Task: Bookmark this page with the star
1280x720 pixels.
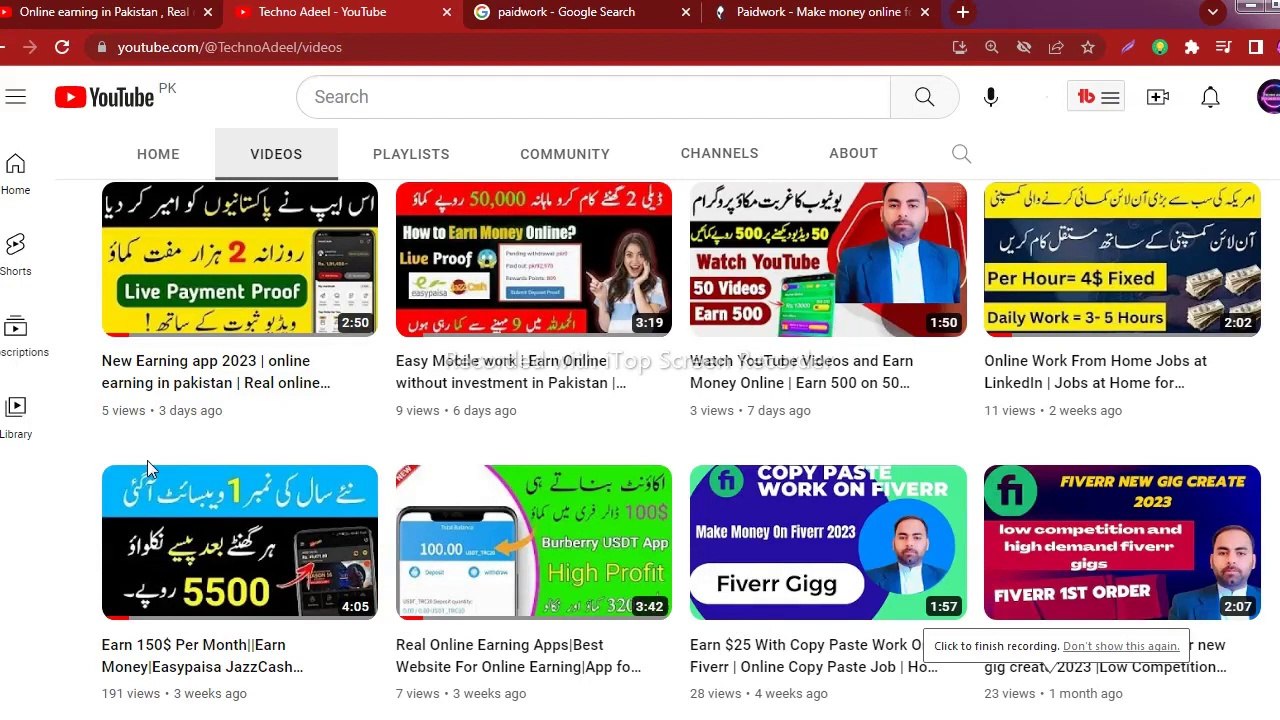Action: point(1088,47)
